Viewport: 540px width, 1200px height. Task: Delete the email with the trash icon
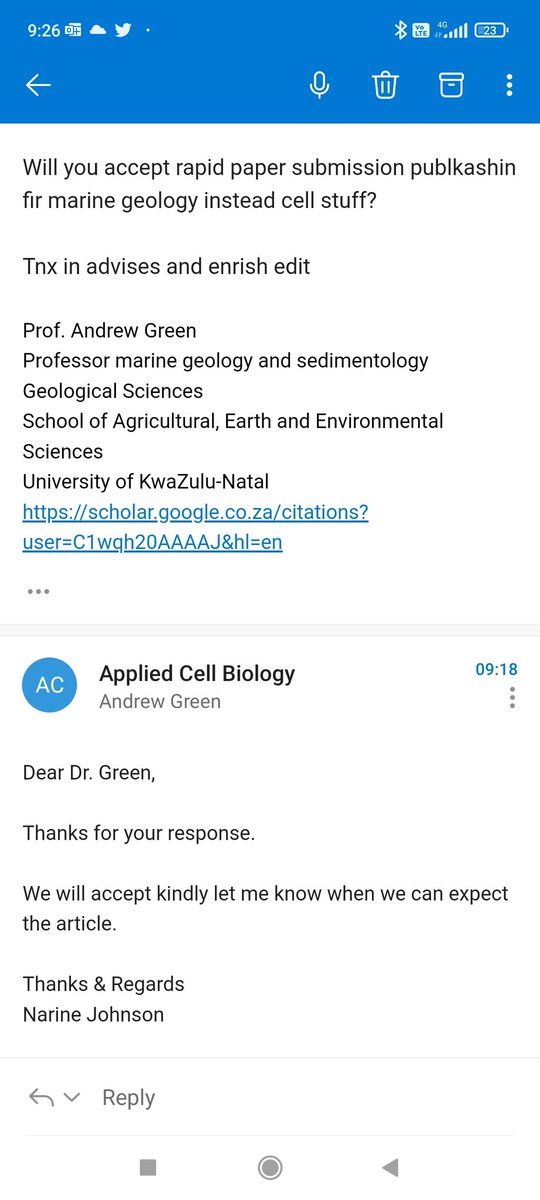coord(385,86)
